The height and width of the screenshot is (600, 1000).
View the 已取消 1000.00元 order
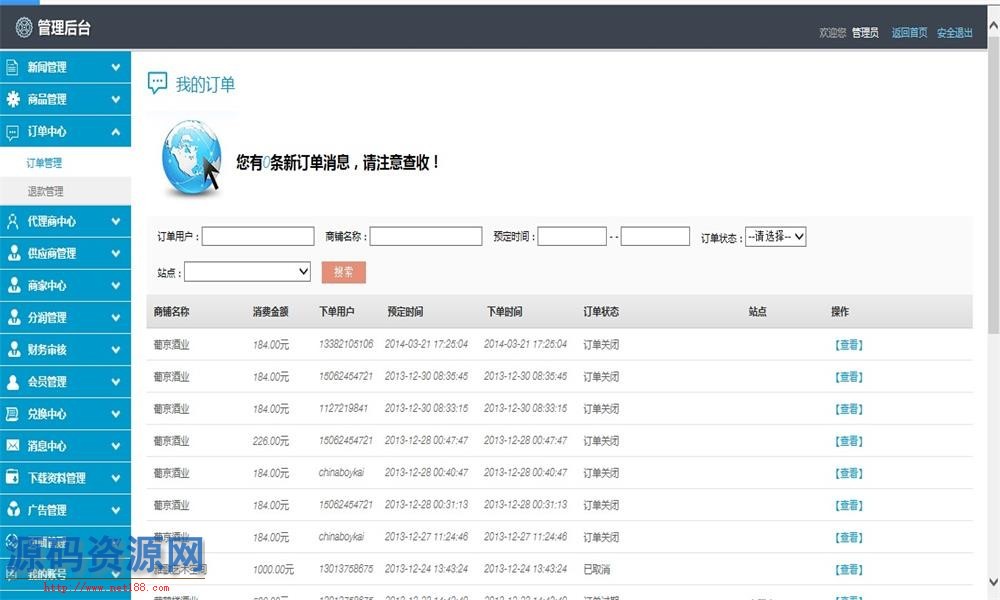(849, 569)
